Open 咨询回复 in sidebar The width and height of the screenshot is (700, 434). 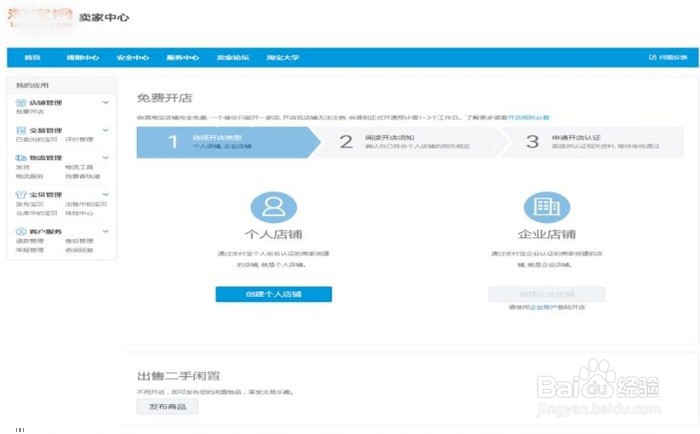click(79, 250)
